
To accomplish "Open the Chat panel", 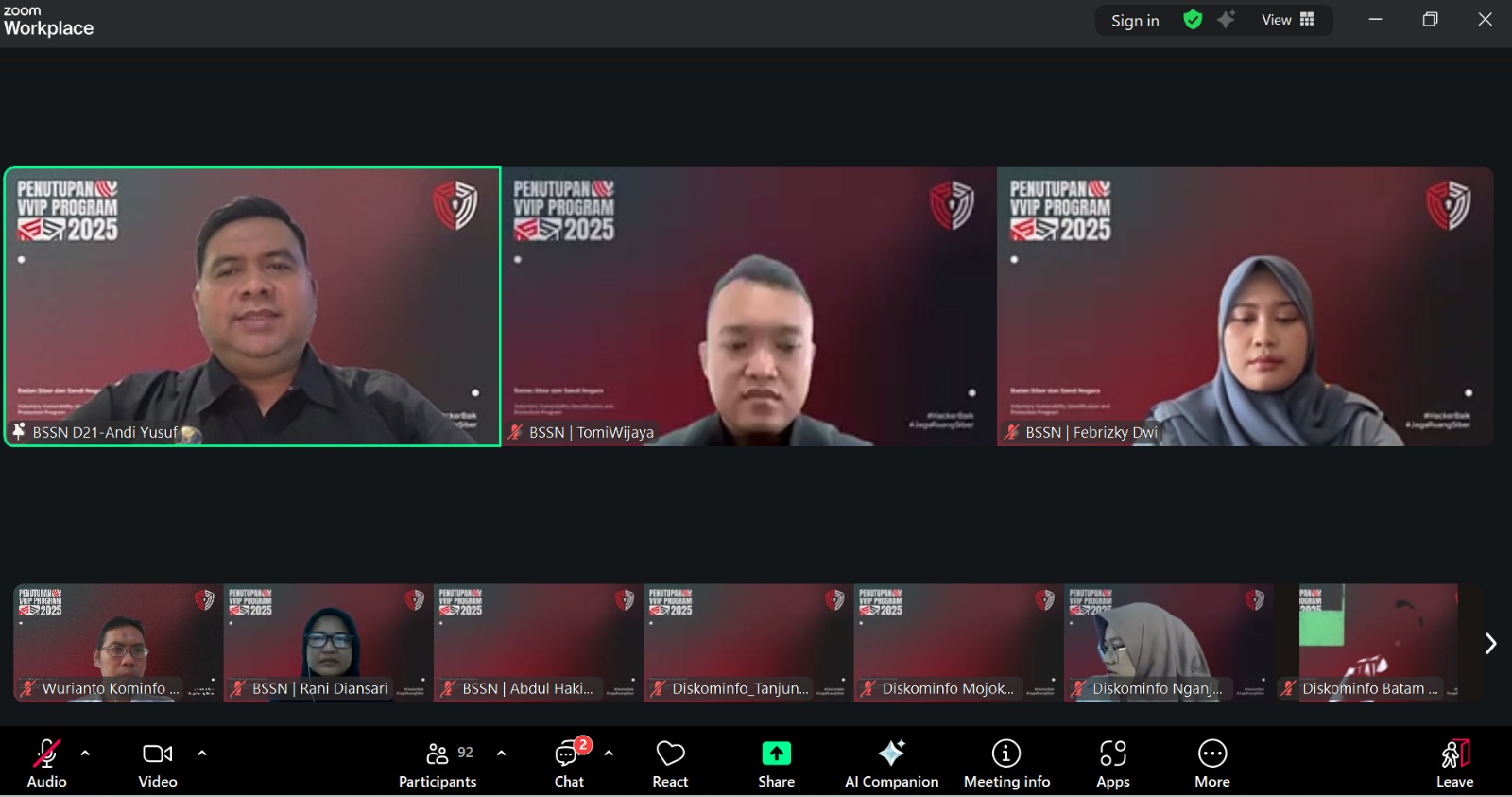I will tap(569, 762).
